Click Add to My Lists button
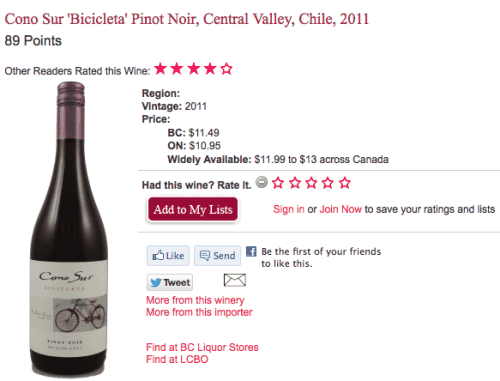The height and width of the screenshot is (381, 500). pos(193,209)
